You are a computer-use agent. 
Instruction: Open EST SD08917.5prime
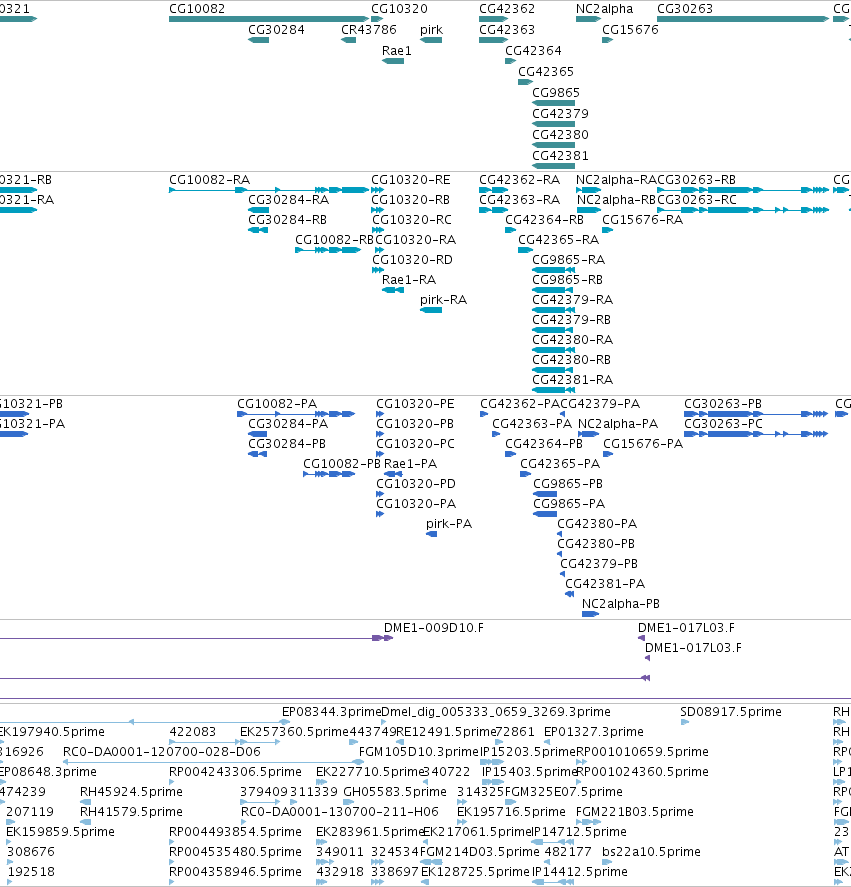(731, 712)
